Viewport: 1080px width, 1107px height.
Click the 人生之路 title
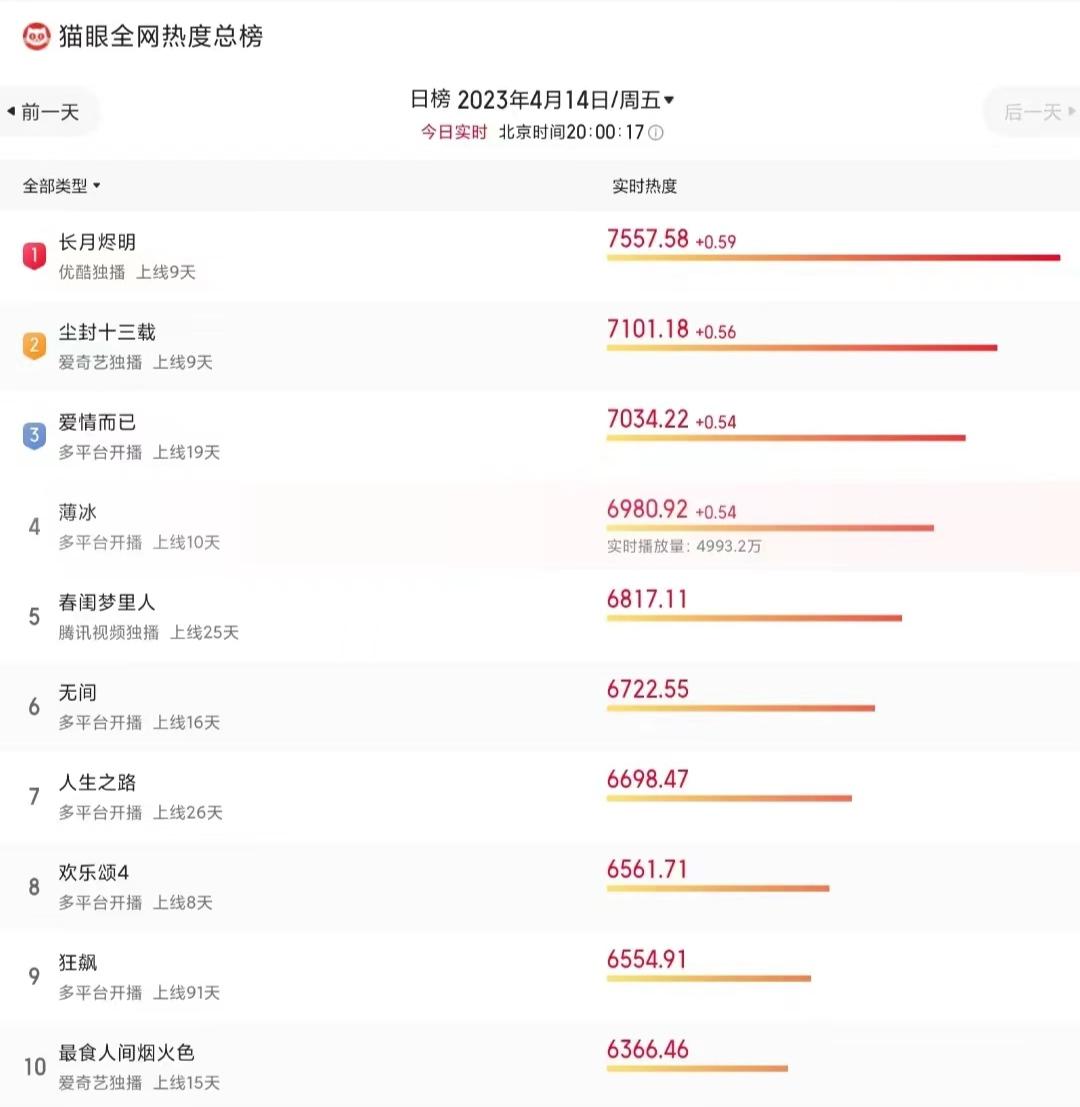(x=97, y=782)
